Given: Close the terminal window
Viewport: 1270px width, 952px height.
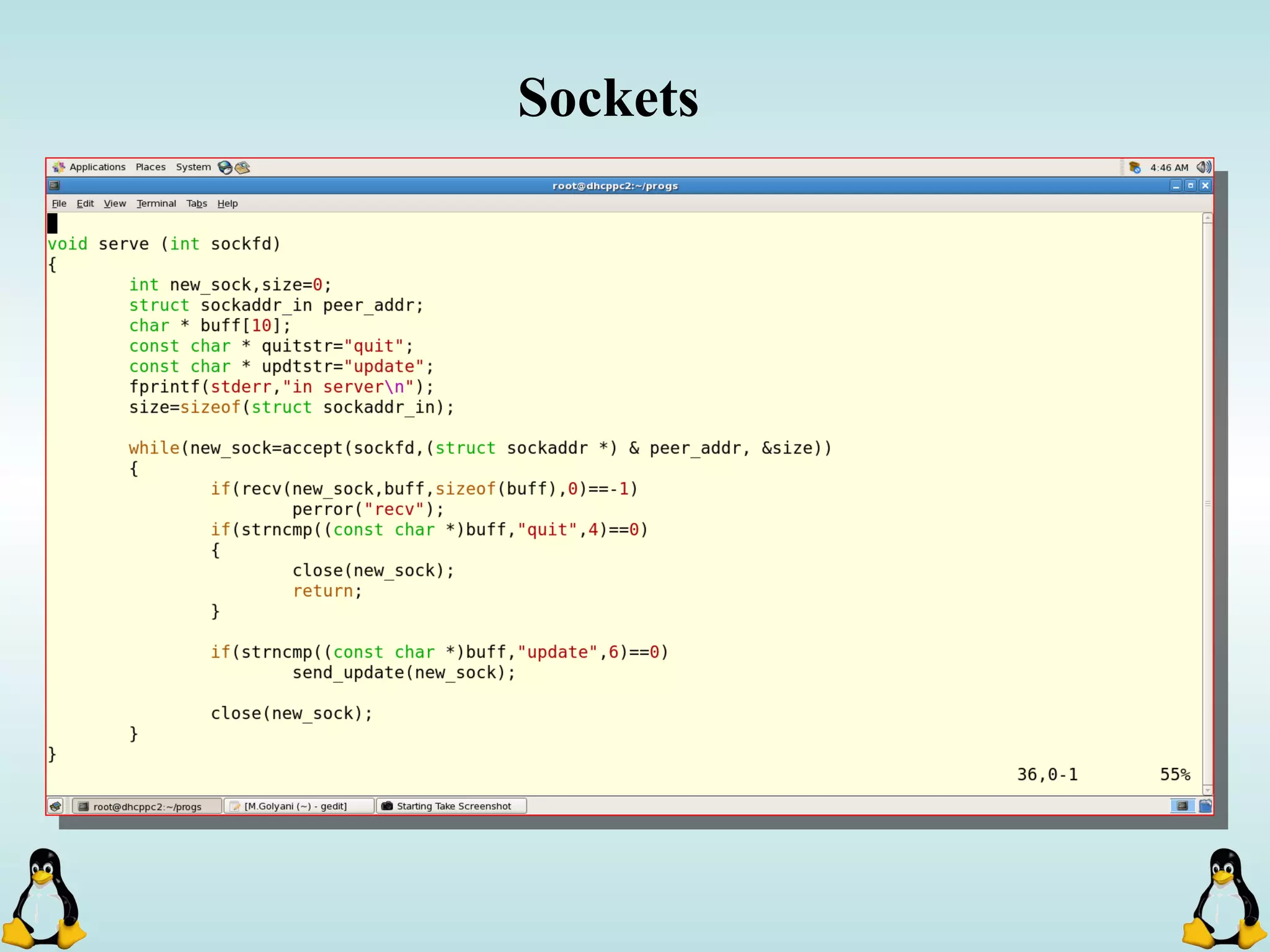Looking at the screenshot, I should coord(1205,186).
